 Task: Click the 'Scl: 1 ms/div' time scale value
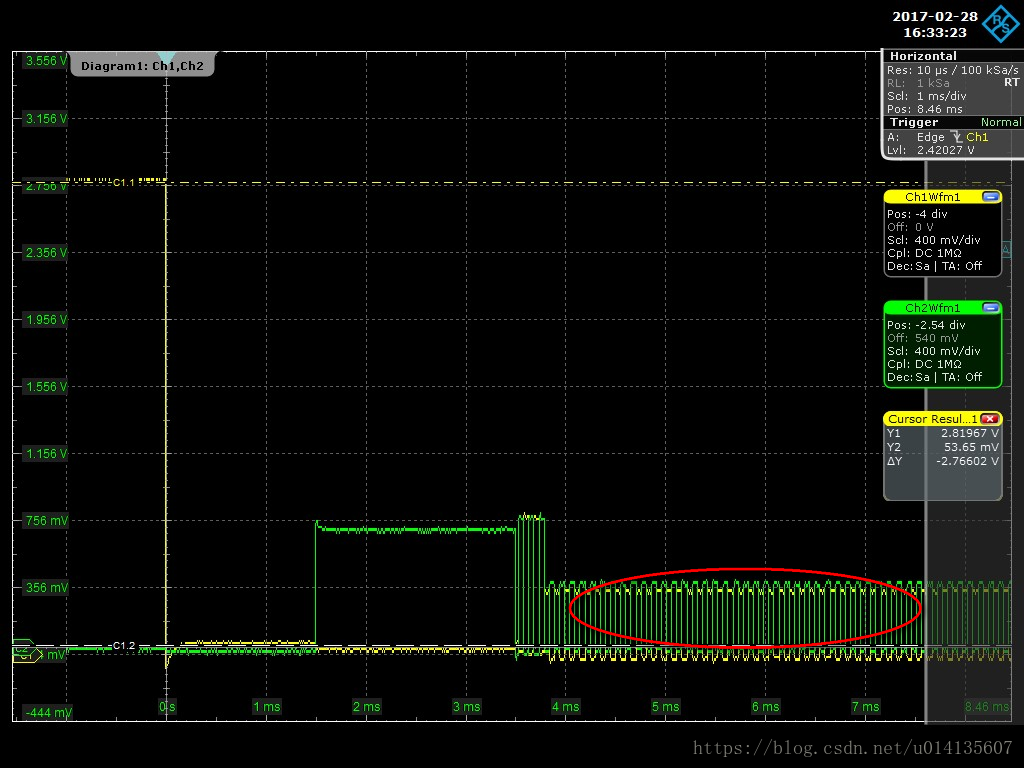[x=926, y=96]
